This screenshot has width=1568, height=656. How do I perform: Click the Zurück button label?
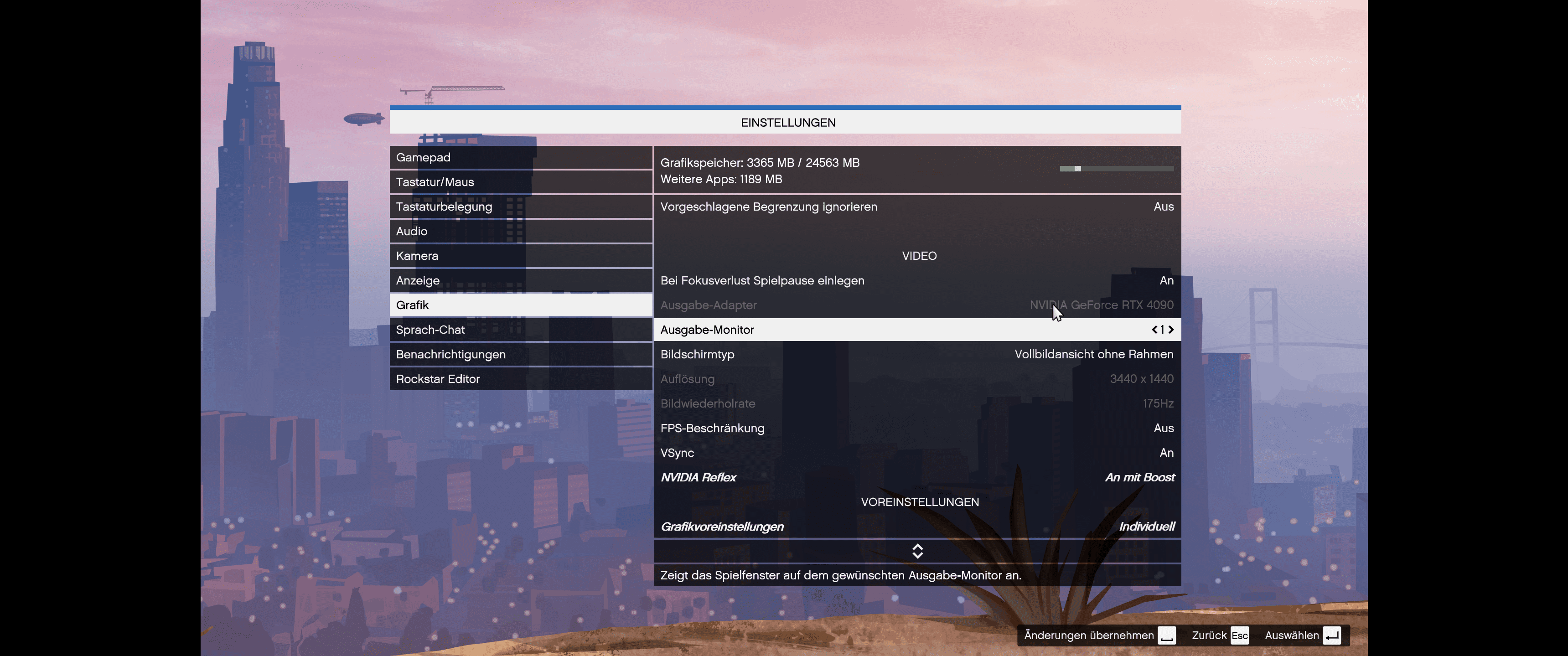coord(1209,635)
